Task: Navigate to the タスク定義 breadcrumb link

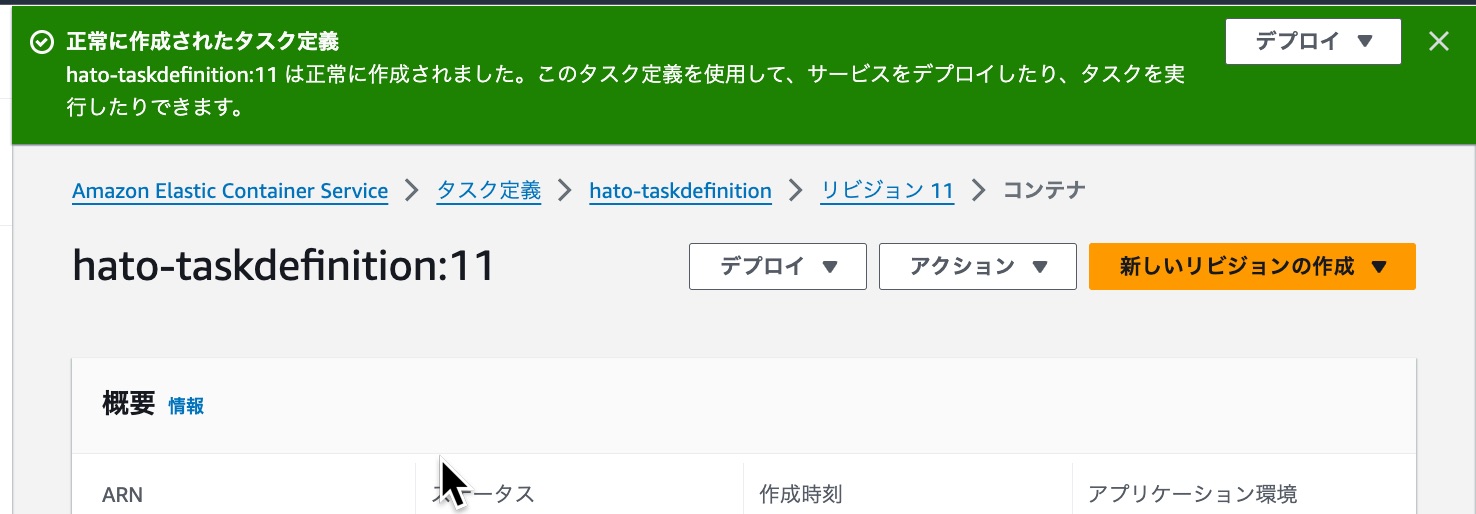Action: click(489, 191)
